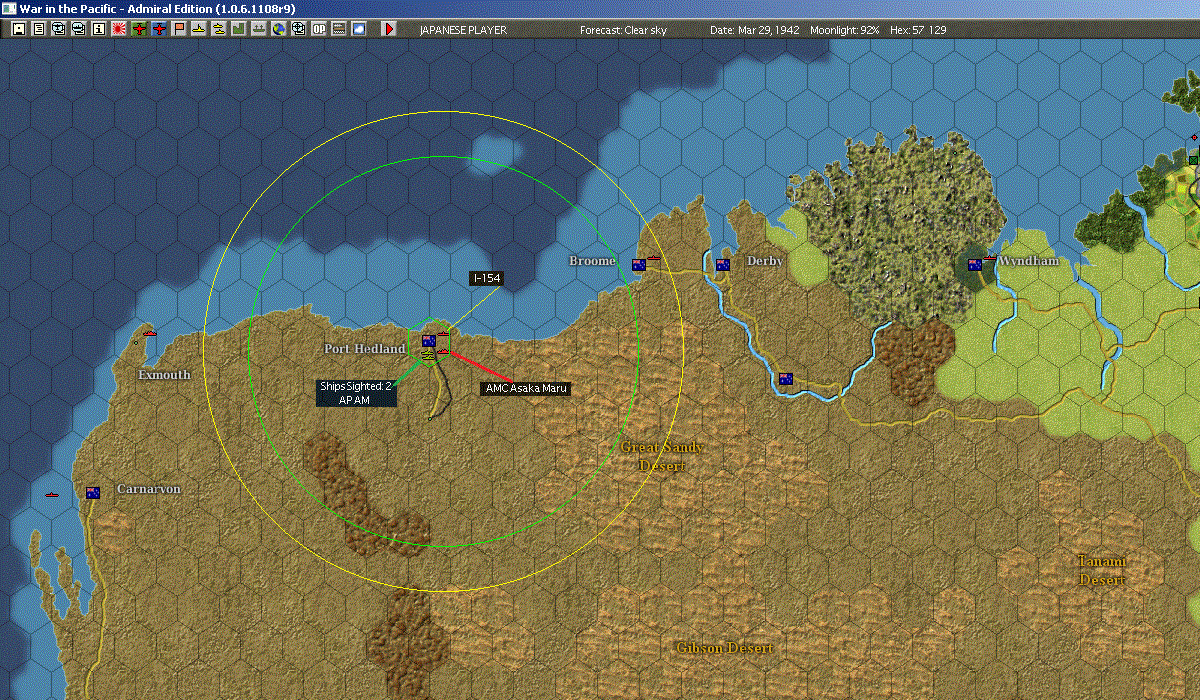Click the Date: Mar 29, 1942 text
This screenshot has height=700, width=1200.
(754, 30)
